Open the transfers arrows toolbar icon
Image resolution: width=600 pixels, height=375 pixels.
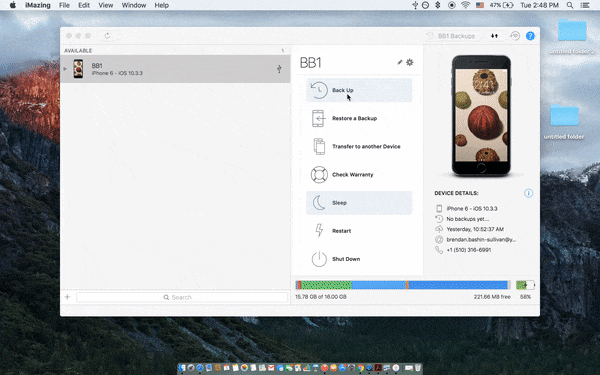point(494,36)
